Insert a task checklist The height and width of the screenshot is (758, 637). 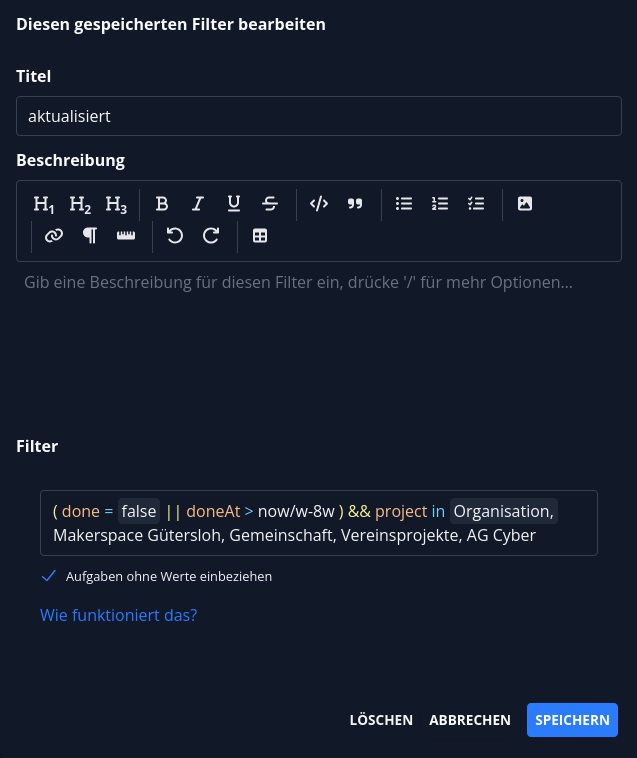point(476,204)
